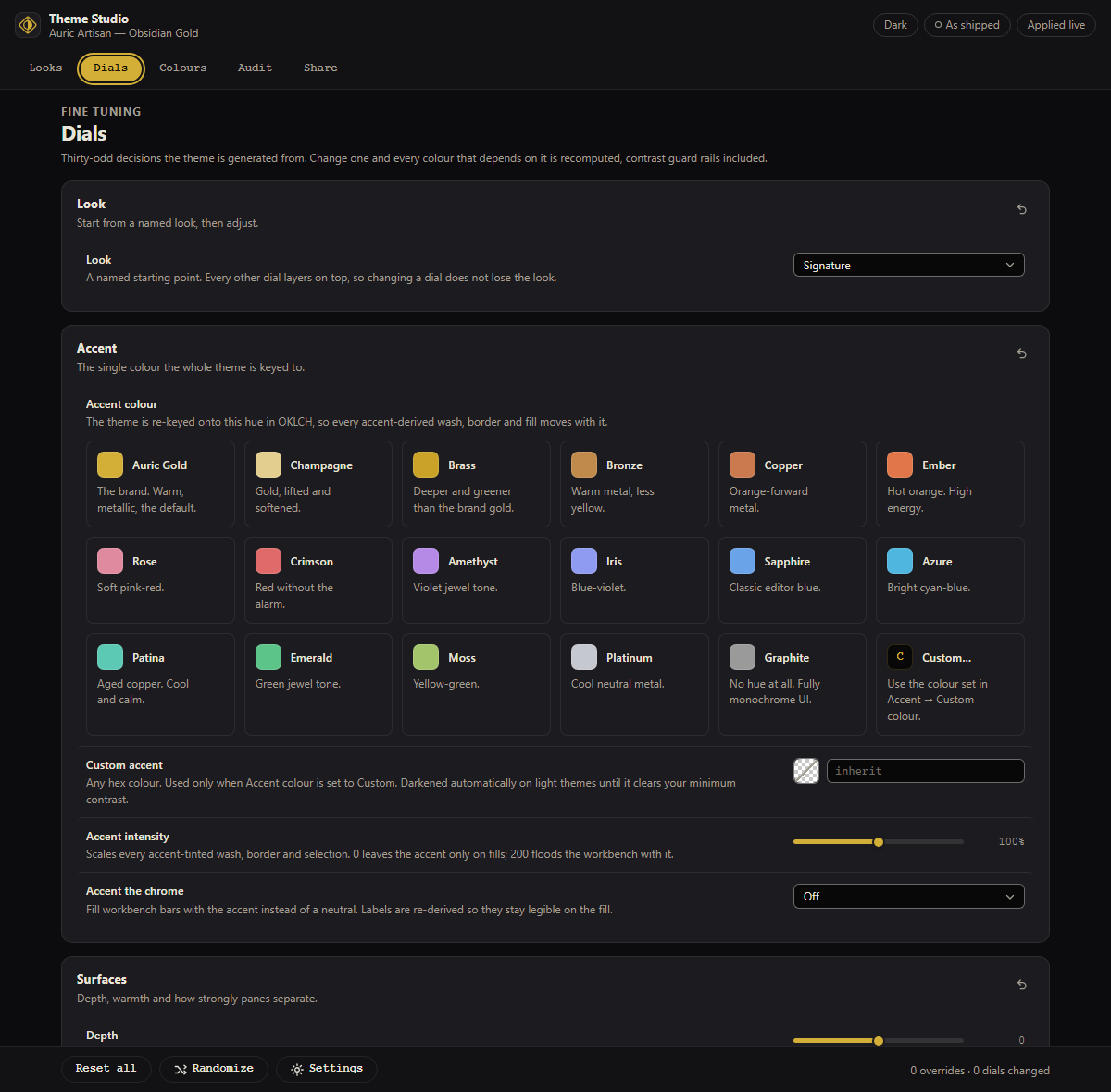Choose the Ember accent card
The image size is (1111, 1092).
click(950, 484)
